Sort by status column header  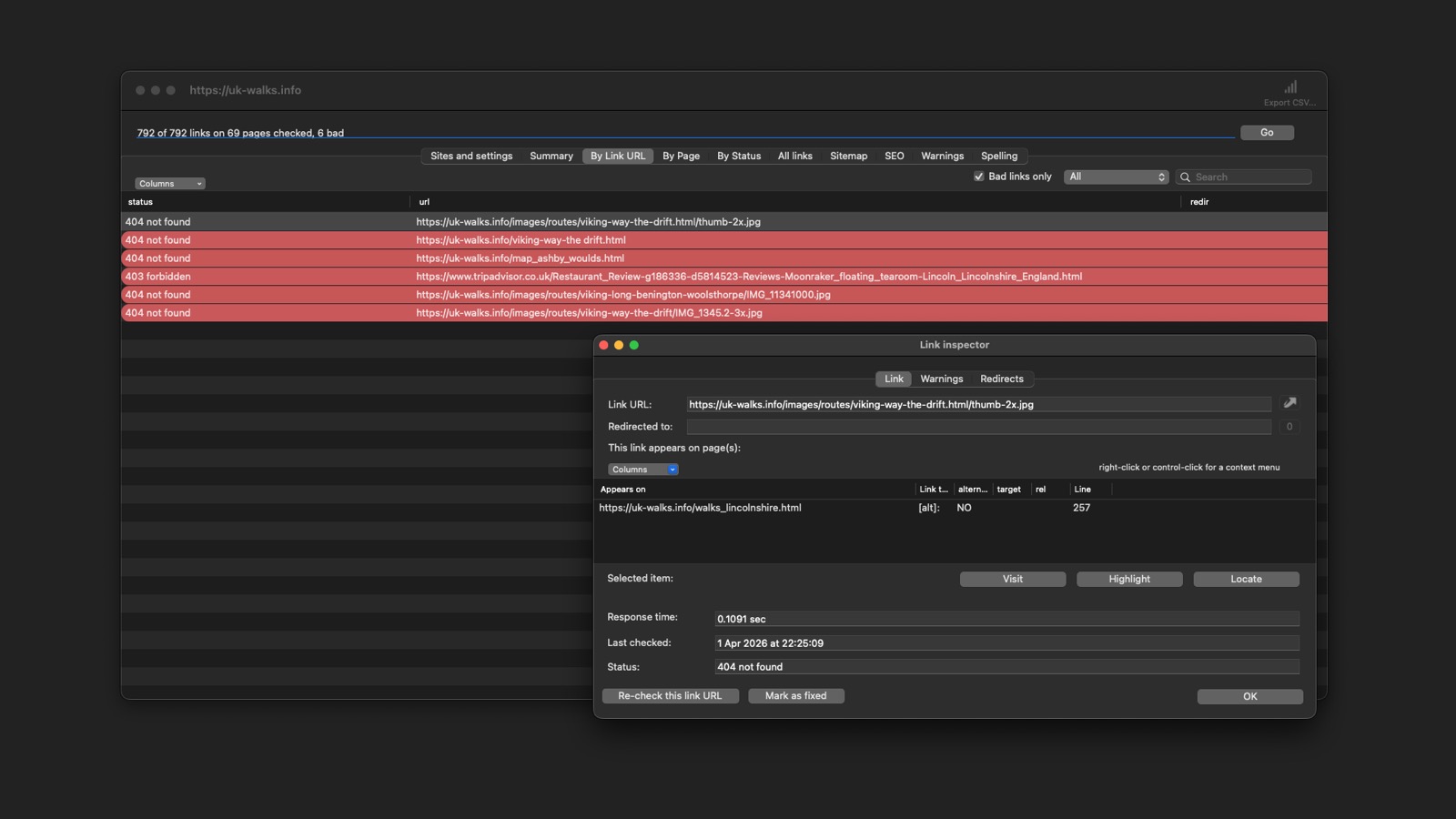(266, 202)
